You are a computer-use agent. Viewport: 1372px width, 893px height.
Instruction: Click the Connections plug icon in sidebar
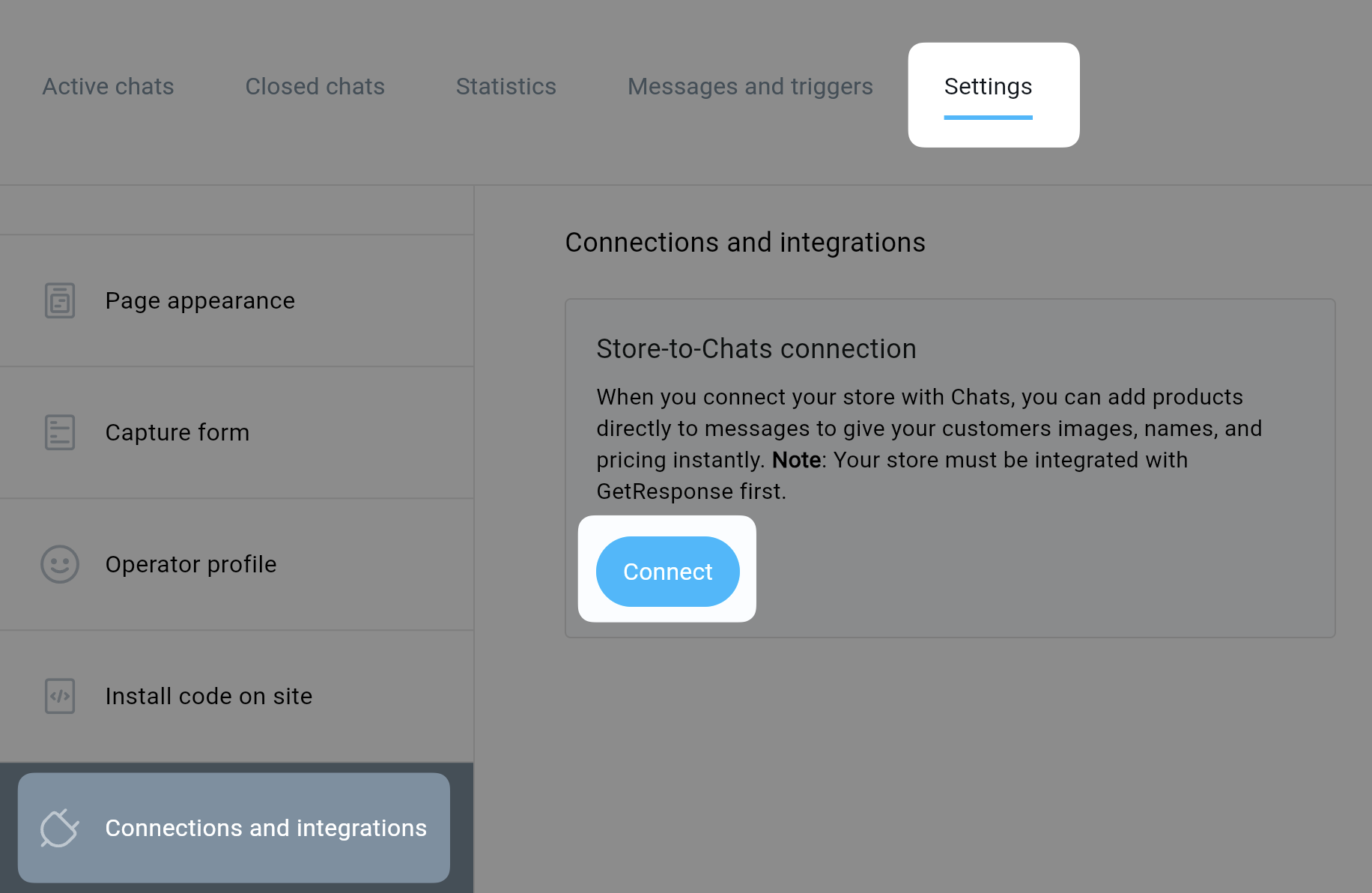[x=60, y=828]
